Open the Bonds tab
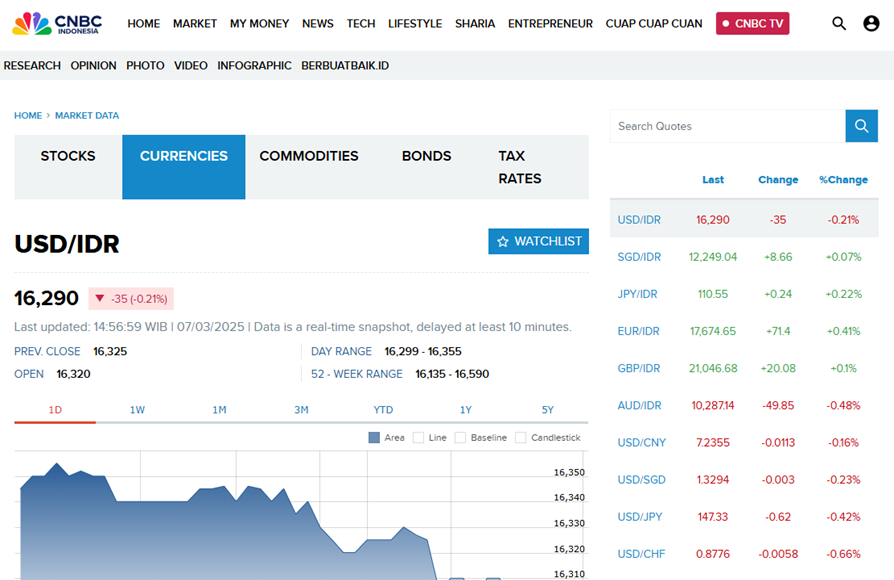The image size is (894, 580). click(426, 156)
